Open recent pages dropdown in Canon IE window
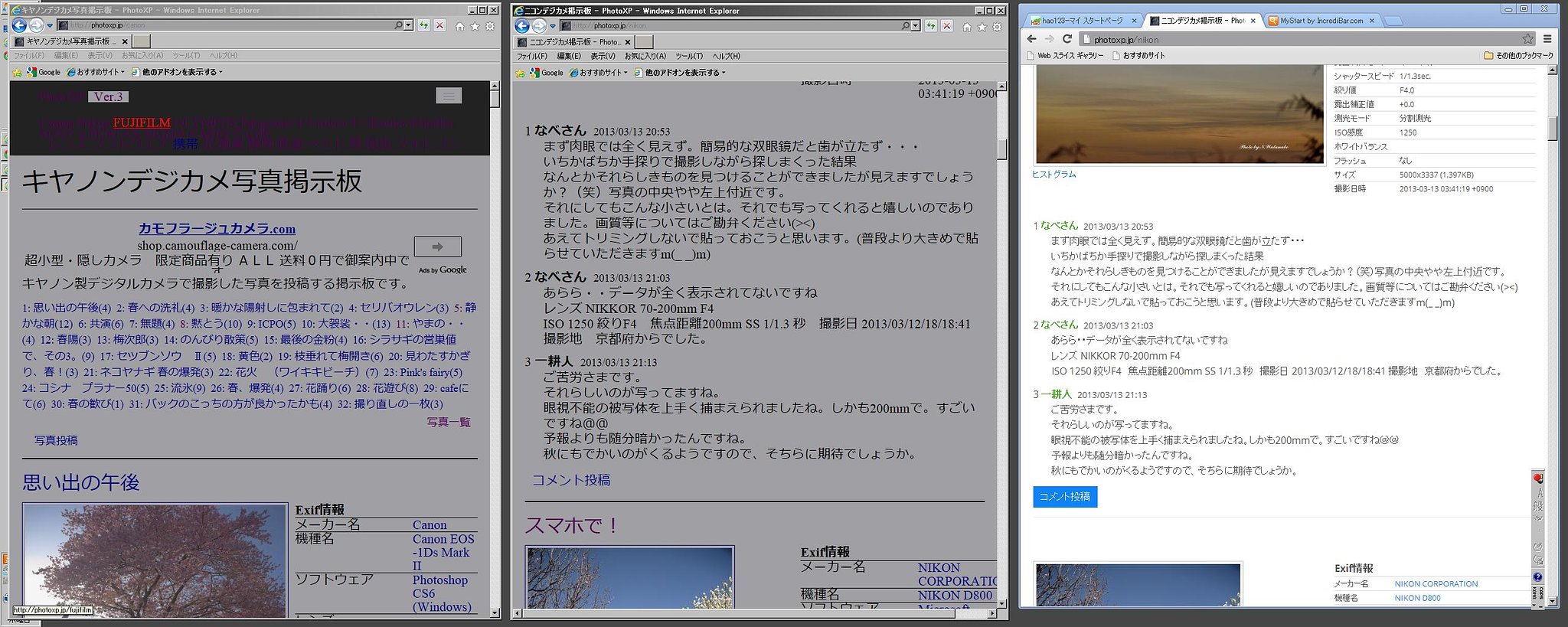 tap(50, 26)
